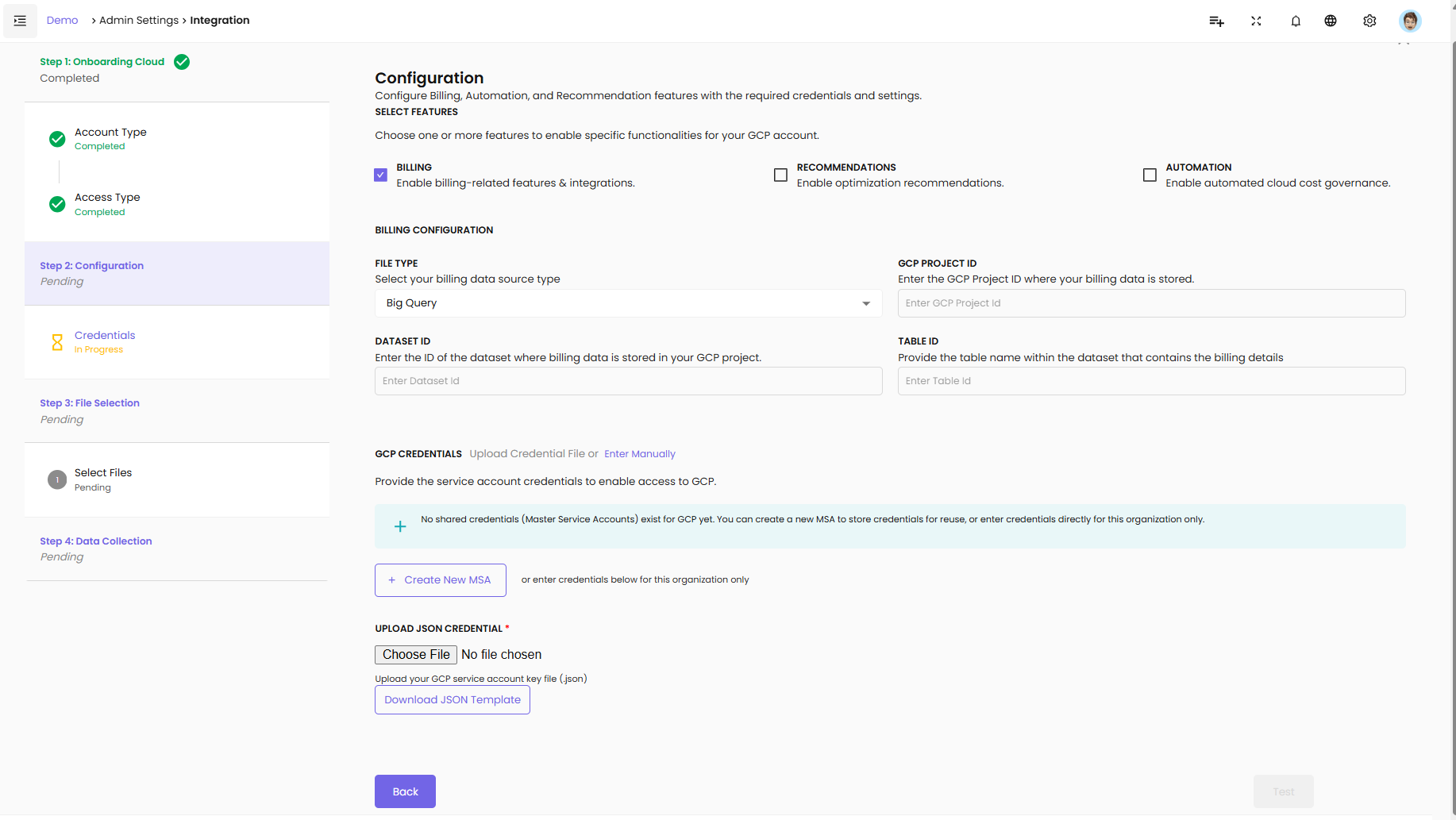Click the GCP Project ID input field
Screen dimensions: 1456x820
coord(1151,303)
